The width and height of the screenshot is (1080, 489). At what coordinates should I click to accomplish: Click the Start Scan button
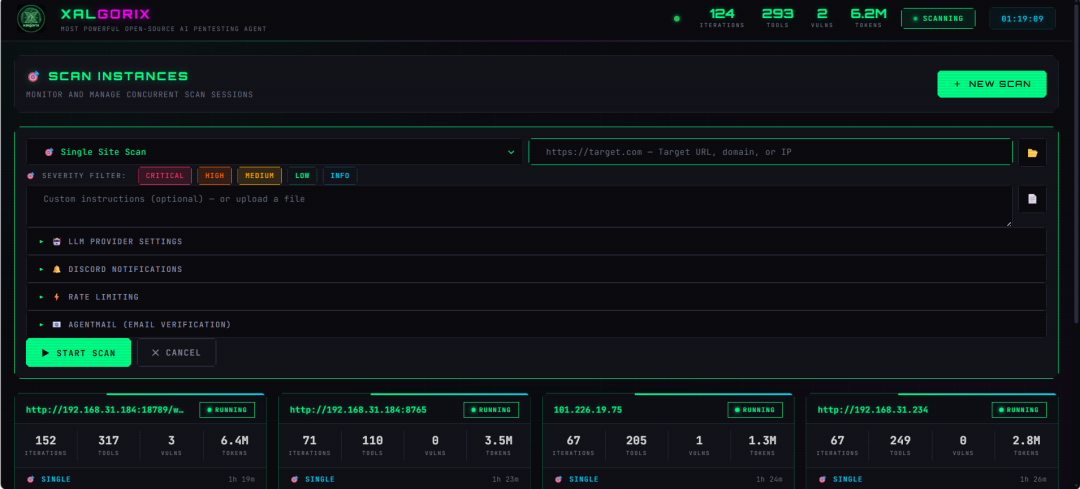[x=79, y=353]
